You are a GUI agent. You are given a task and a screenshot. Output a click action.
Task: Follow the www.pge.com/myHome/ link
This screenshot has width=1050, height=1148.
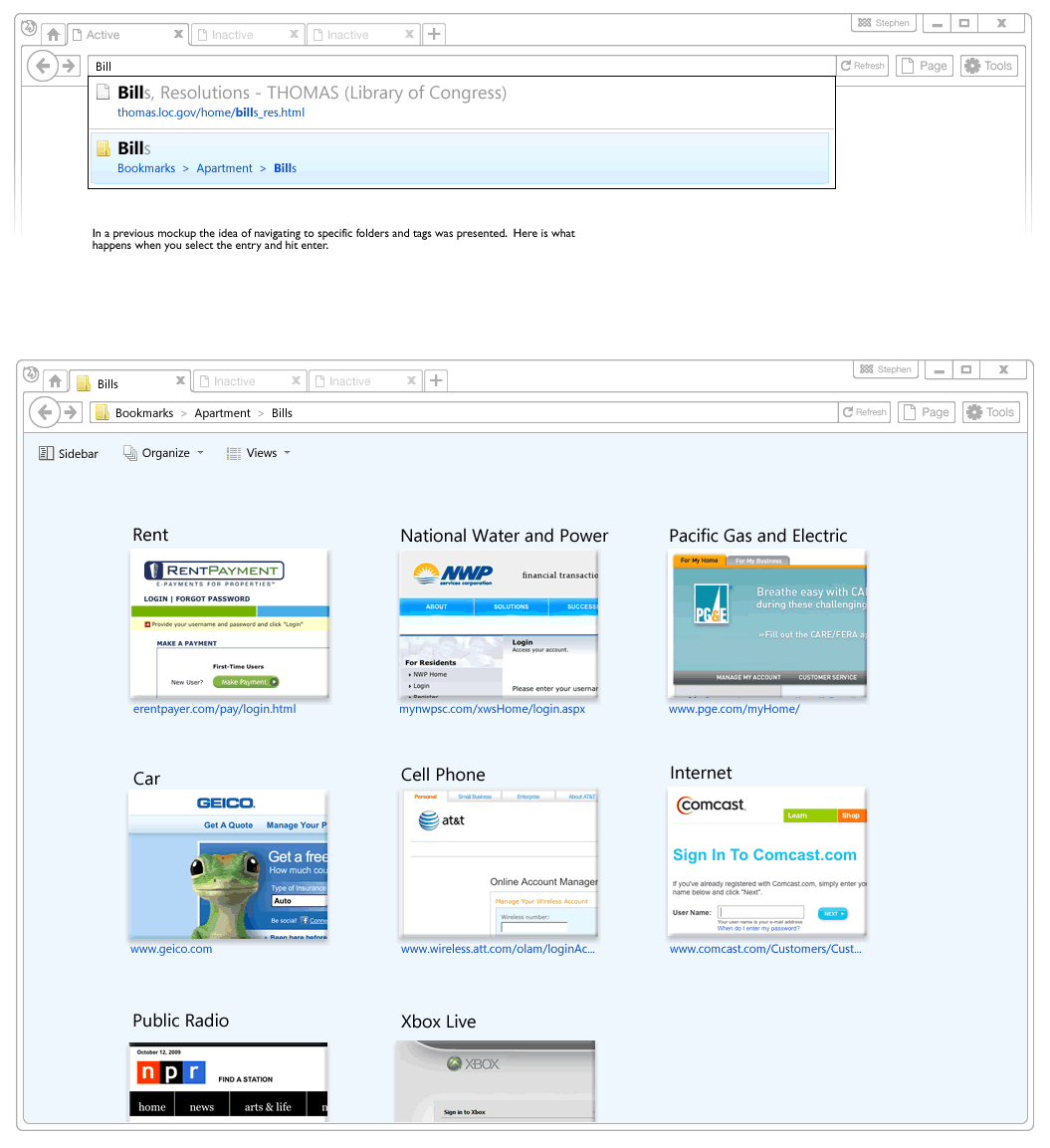[x=734, y=709]
